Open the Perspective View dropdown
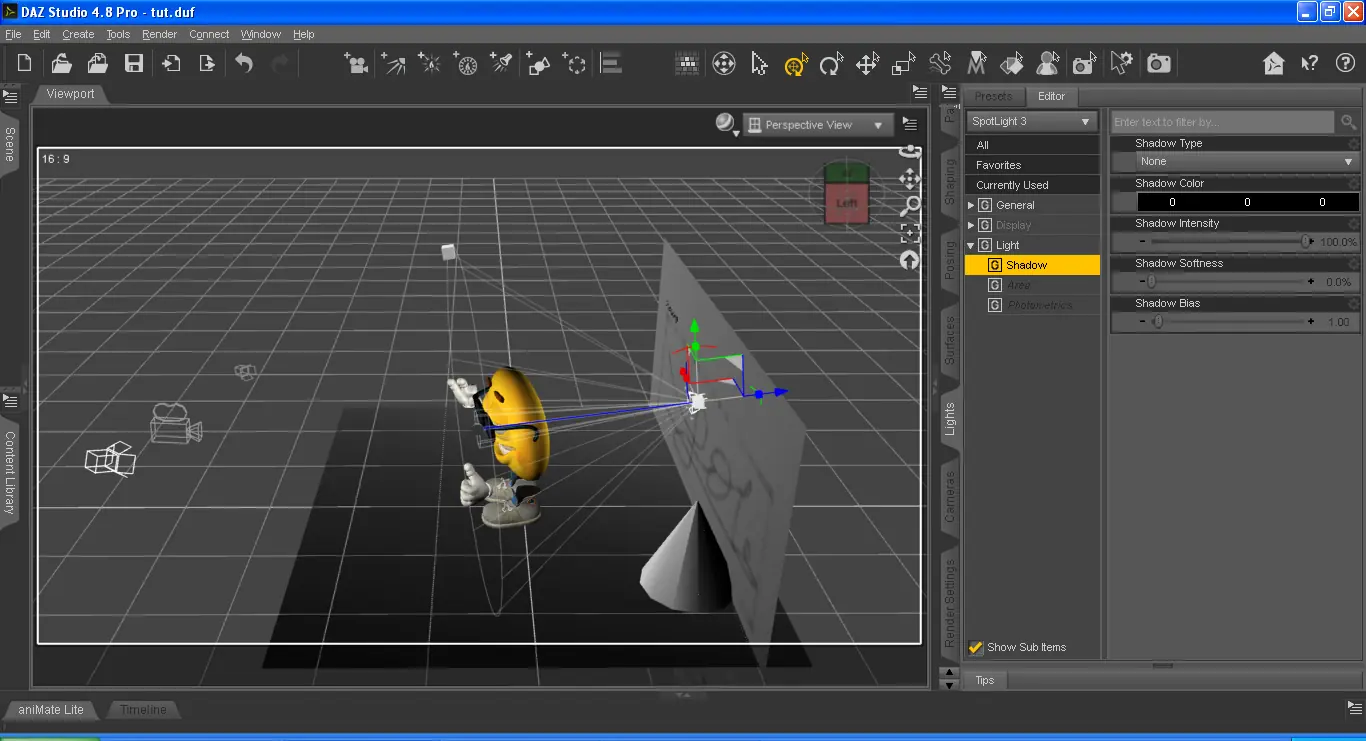The width and height of the screenshot is (1366, 741). pyautogui.click(x=816, y=125)
